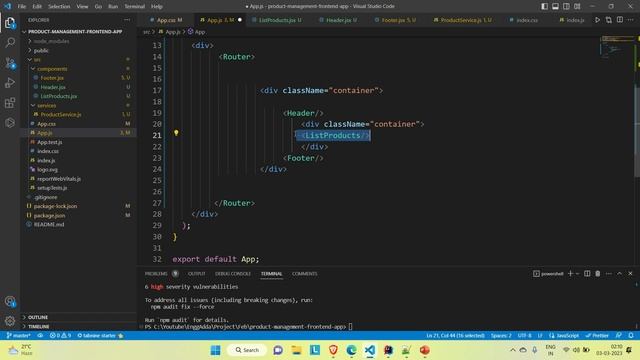Screen dimensions: 640x360
Task: Close the terminal panel
Action: (x=630, y=273)
